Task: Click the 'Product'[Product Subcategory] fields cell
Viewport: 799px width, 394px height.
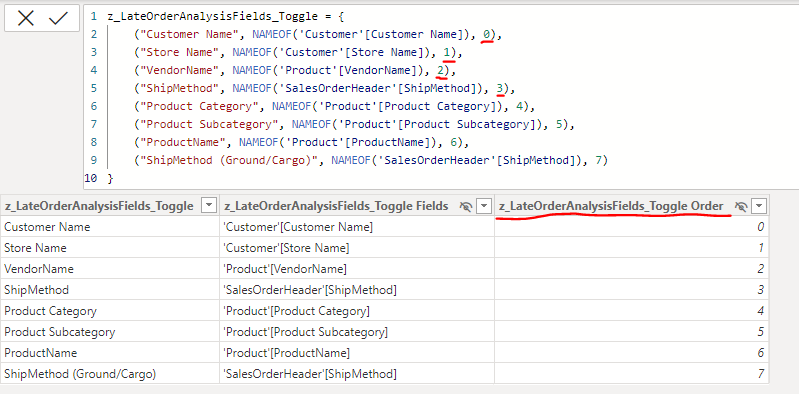Action: pos(357,332)
